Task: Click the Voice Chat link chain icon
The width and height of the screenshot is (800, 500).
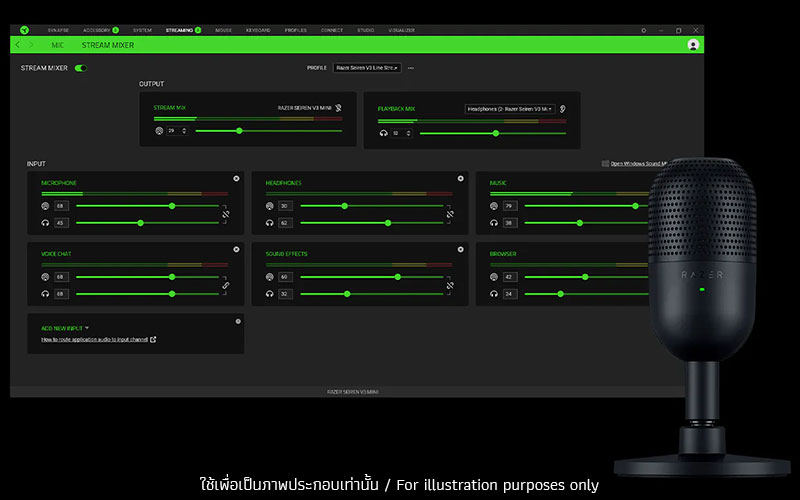Action: click(226, 285)
